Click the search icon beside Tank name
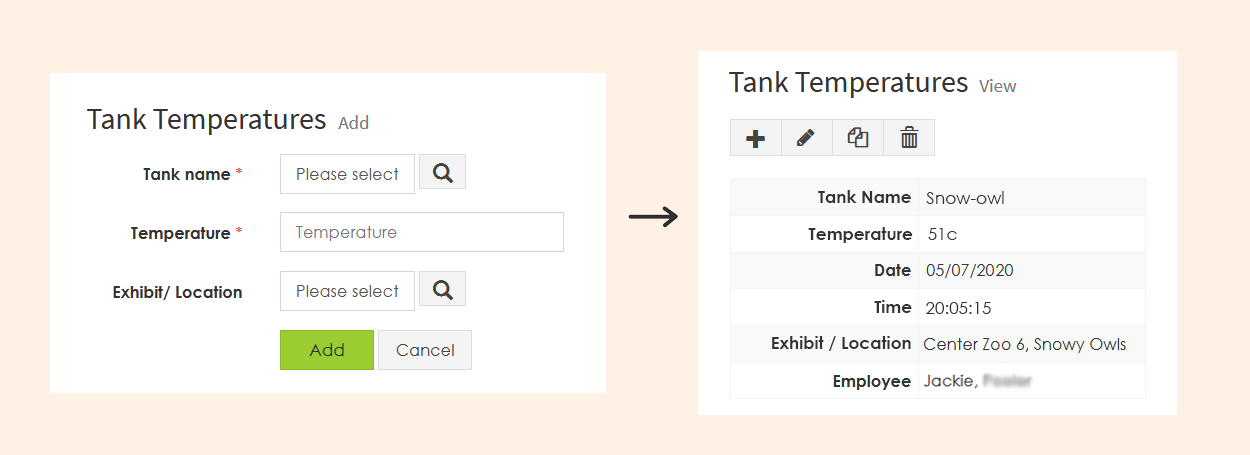This screenshot has width=1250, height=455. pyautogui.click(x=442, y=172)
